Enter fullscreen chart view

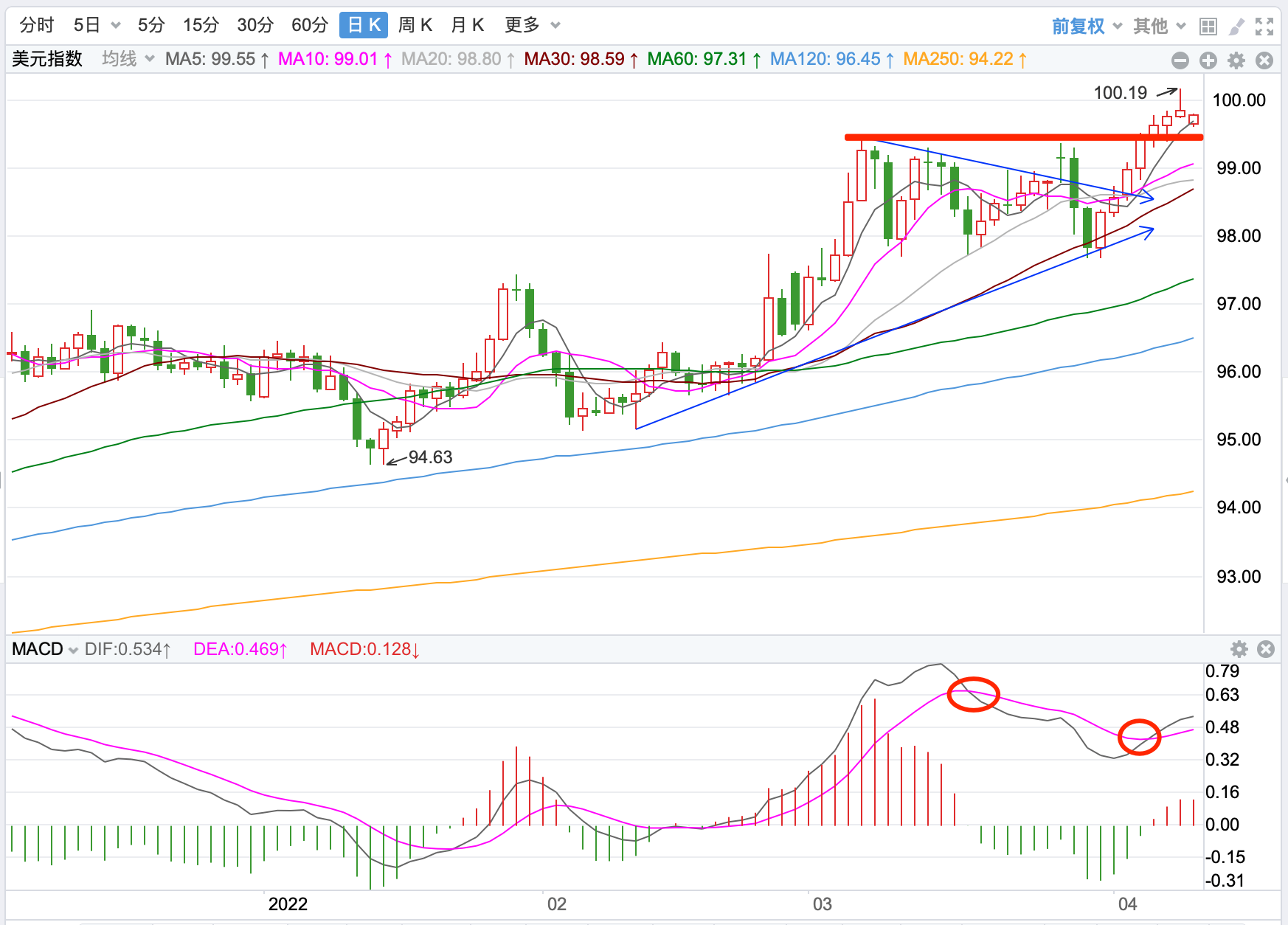pyautogui.click(x=1264, y=27)
